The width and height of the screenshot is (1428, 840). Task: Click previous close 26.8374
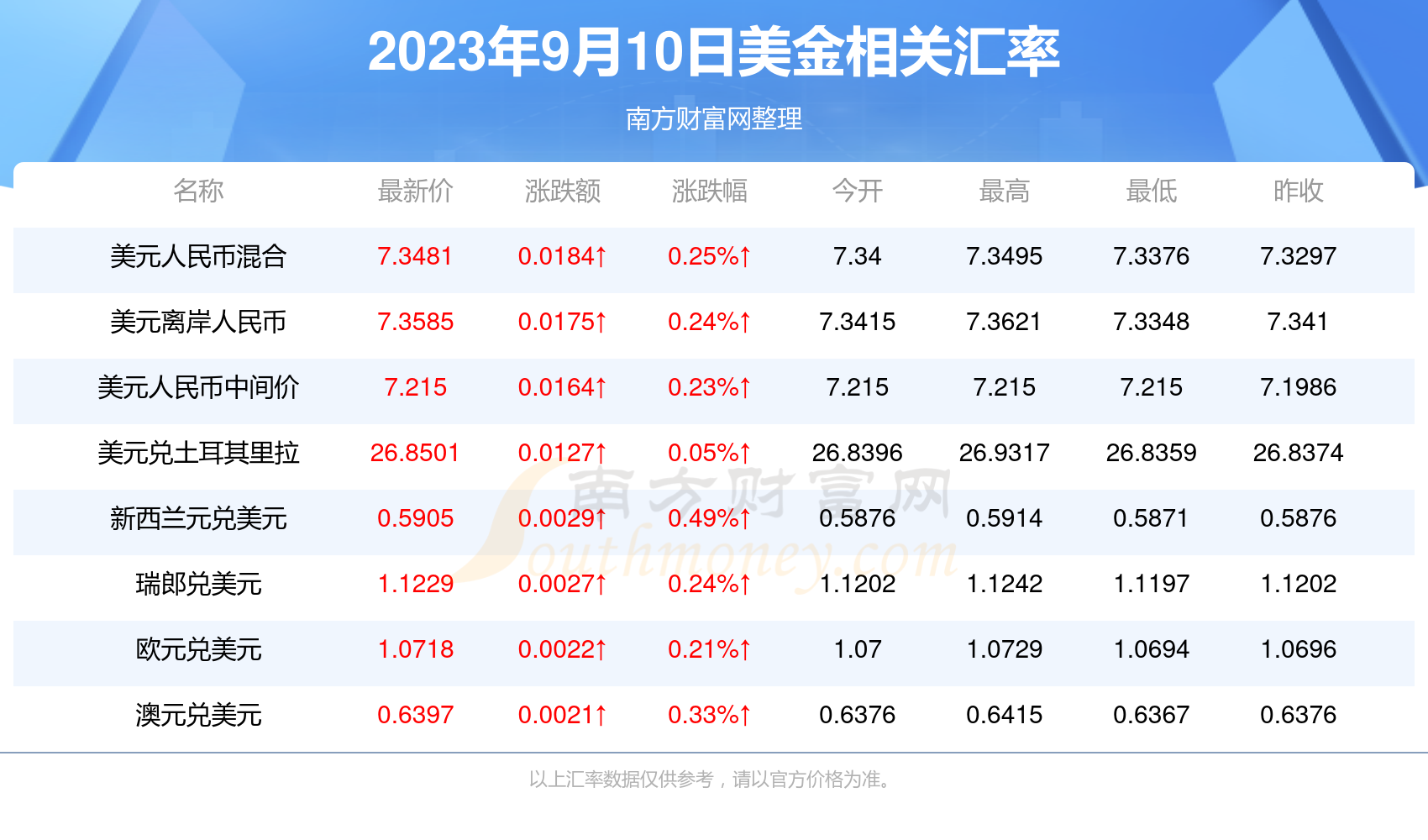1299,453
